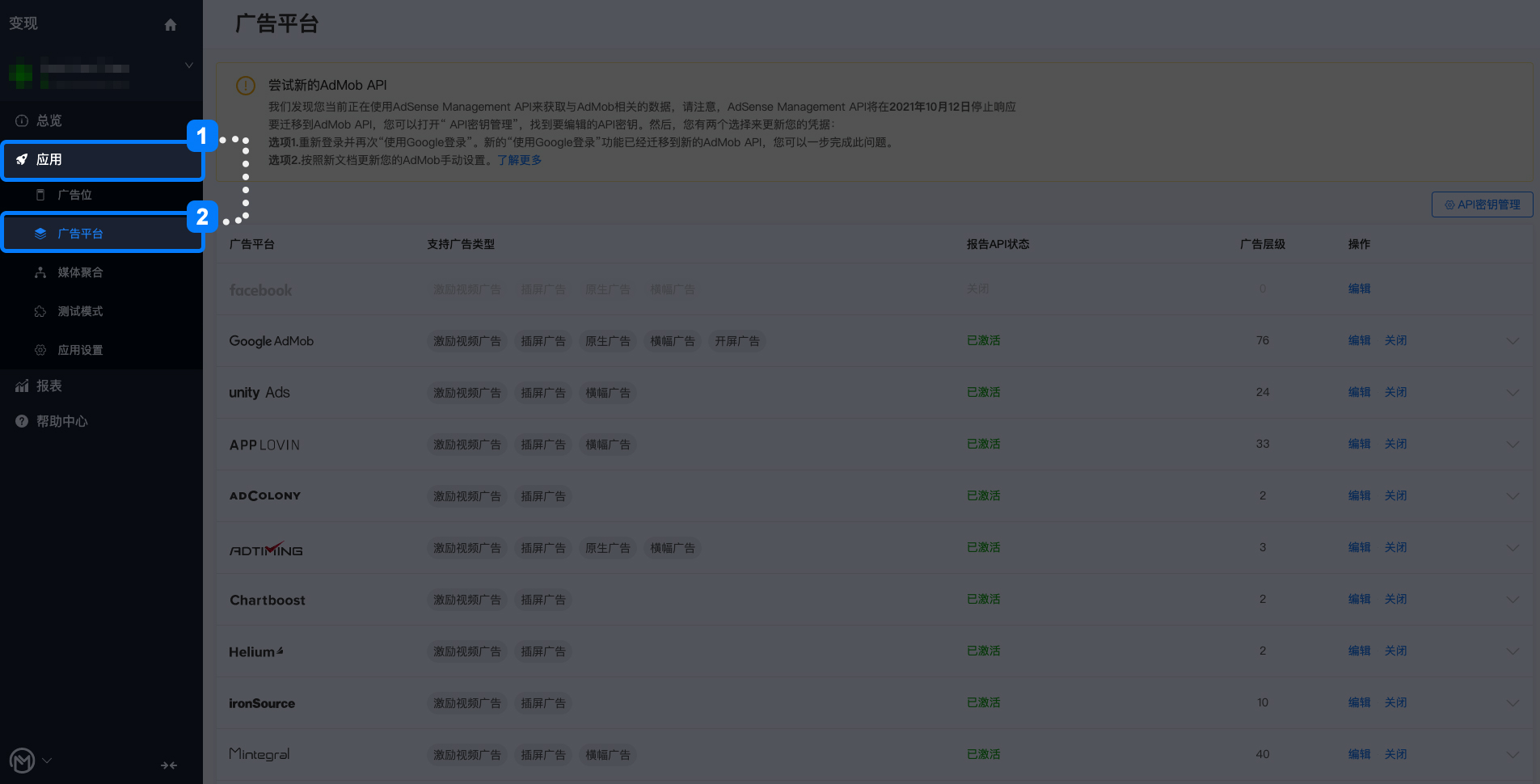Viewport: 1540px width, 784px height.
Task: Click the Google AdMob logo
Action: 272,341
